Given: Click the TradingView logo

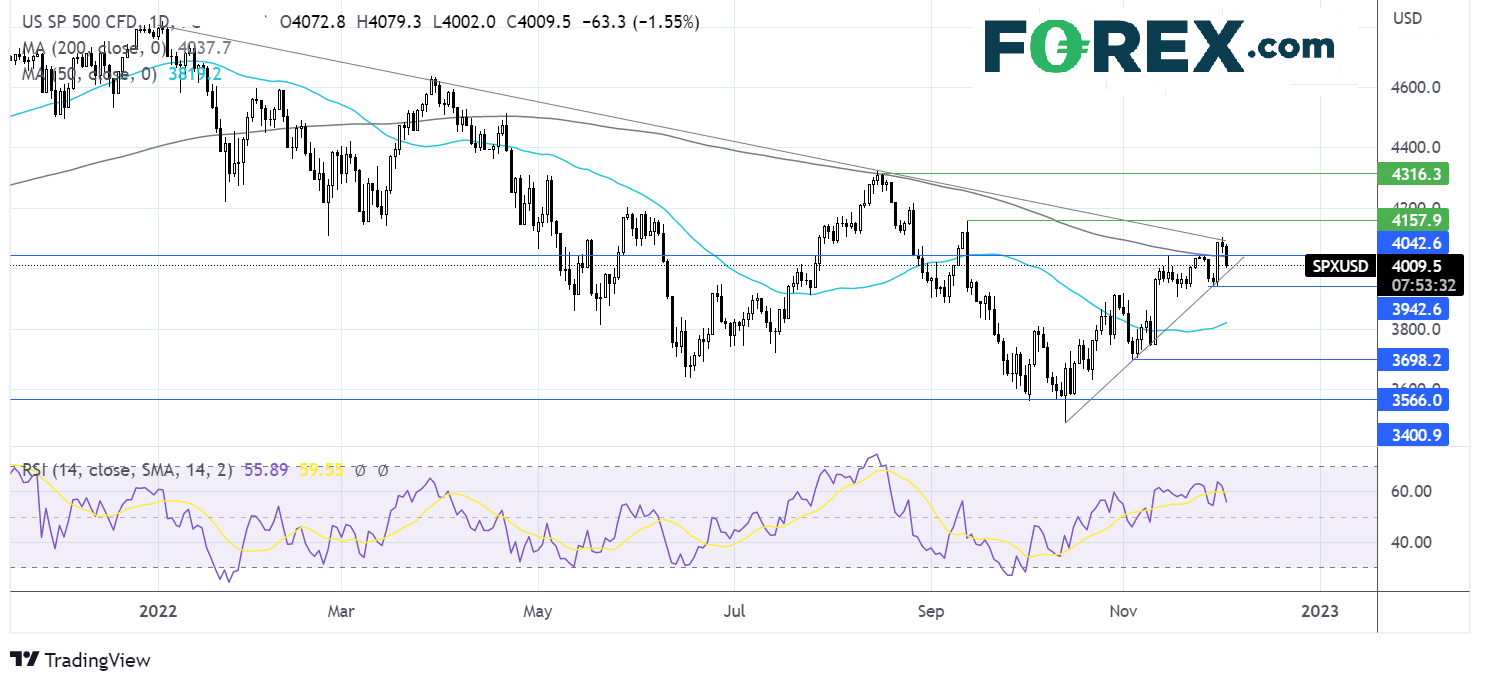Looking at the screenshot, I should (x=80, y=660).
